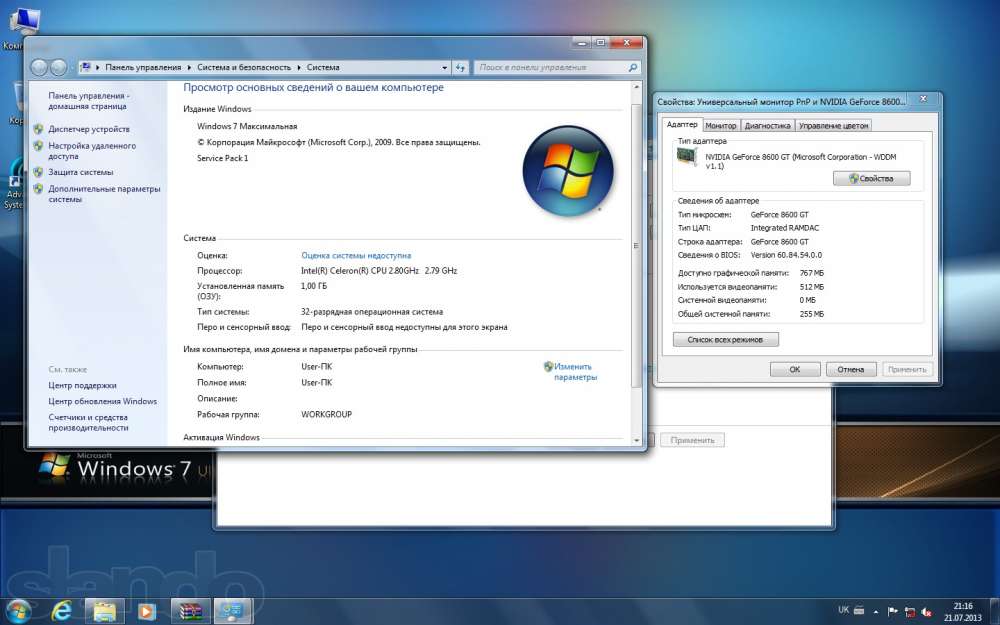
Task: Click the network status tray icon
Action: (910, 612)
